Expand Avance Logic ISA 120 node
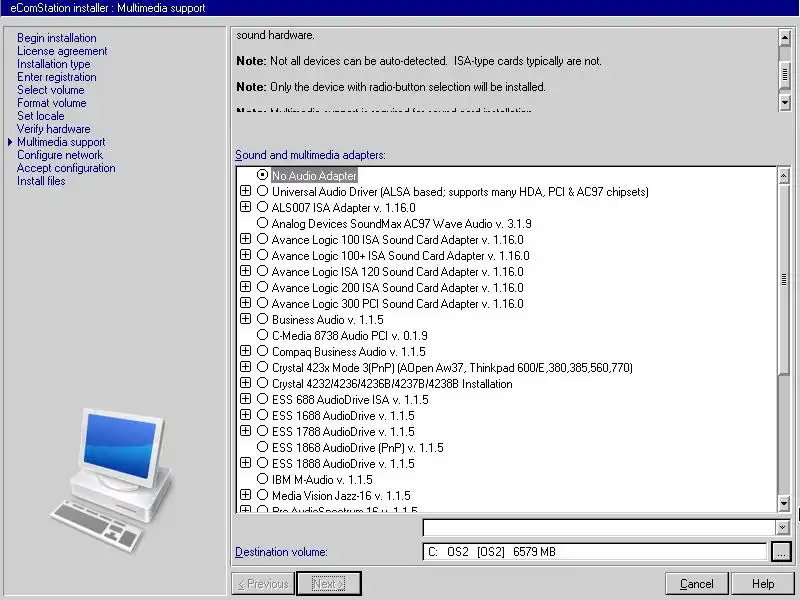800x600 pixels. 245,271
